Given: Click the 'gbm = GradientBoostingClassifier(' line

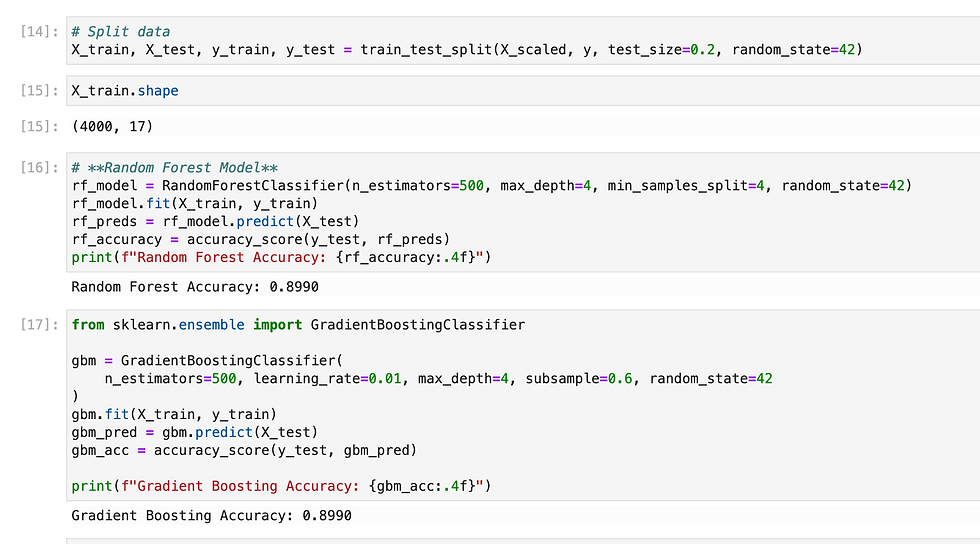Looking at the screenshot, I should click(208, 361).
